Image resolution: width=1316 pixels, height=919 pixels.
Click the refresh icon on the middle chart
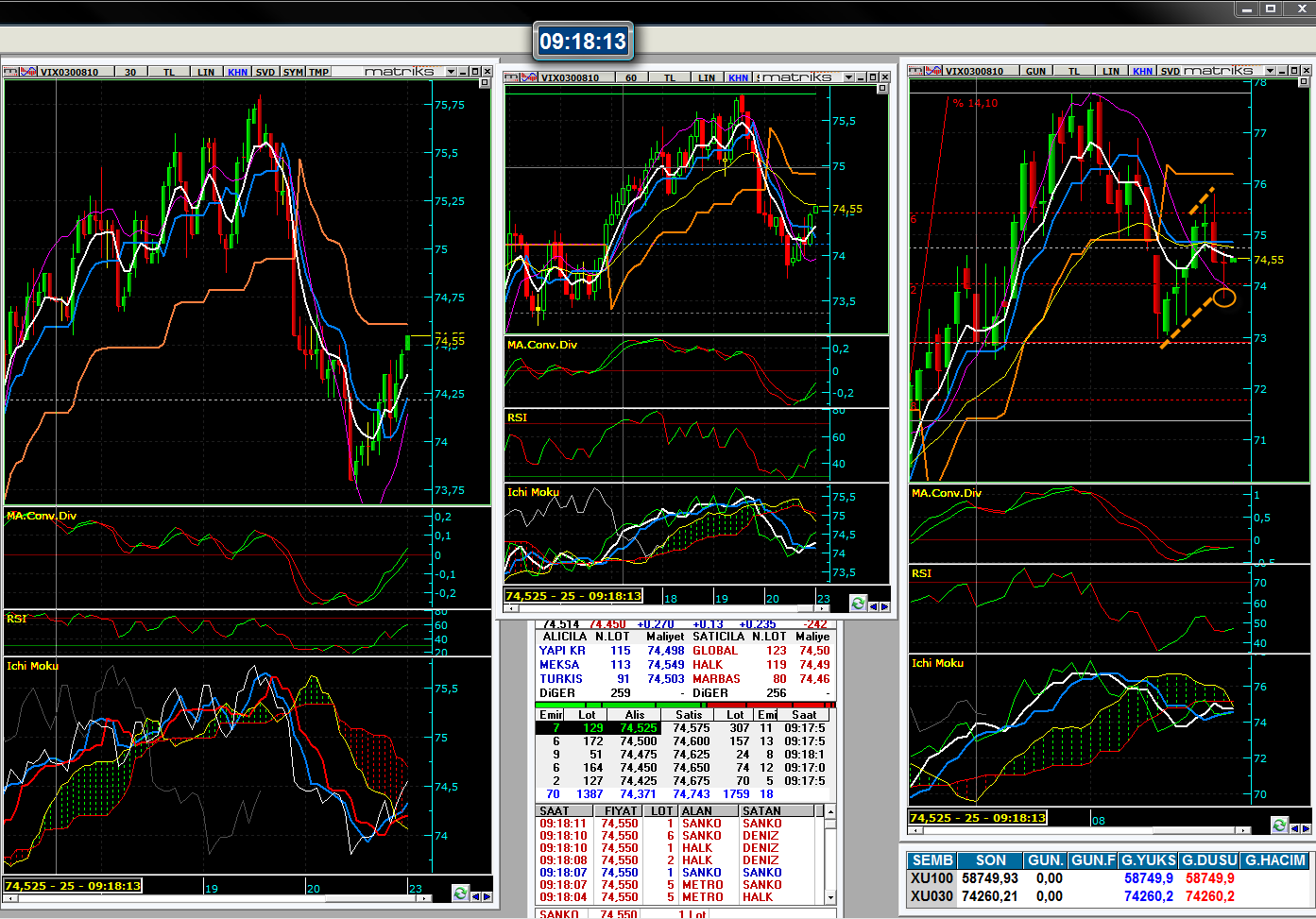click(x=858, y=604)
